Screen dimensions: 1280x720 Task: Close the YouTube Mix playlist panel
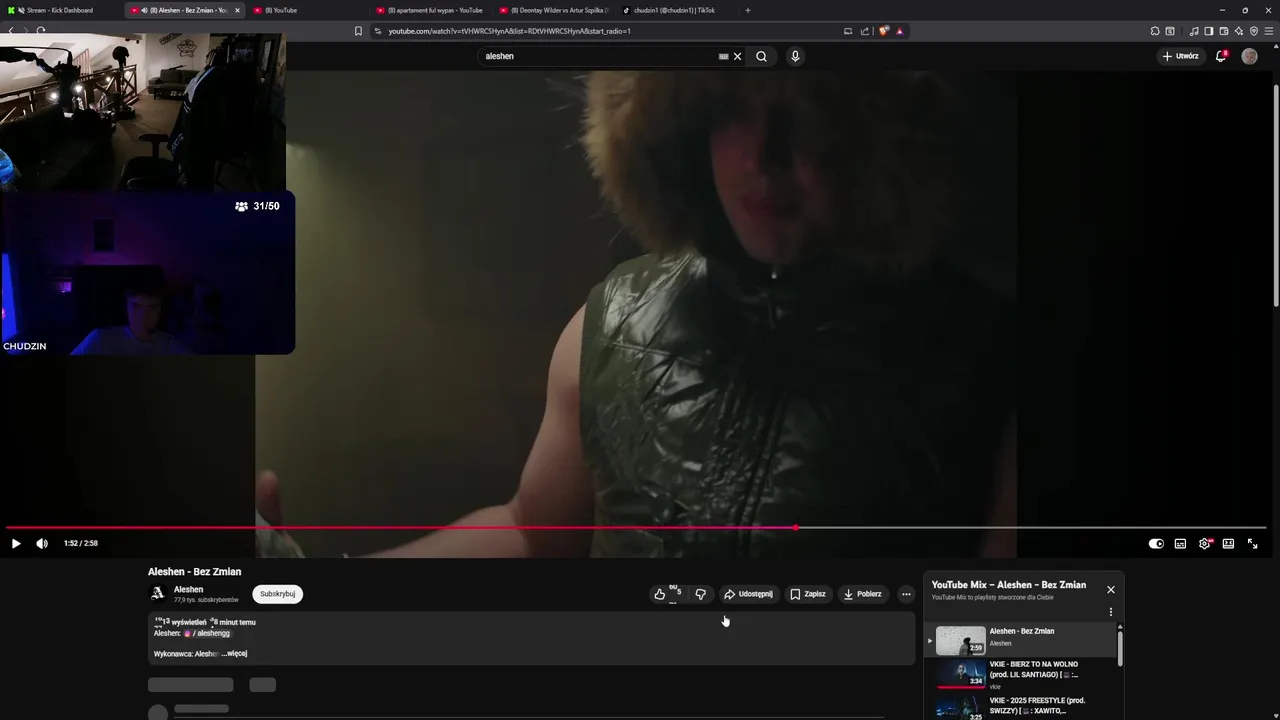click(x=1110, y=590)
